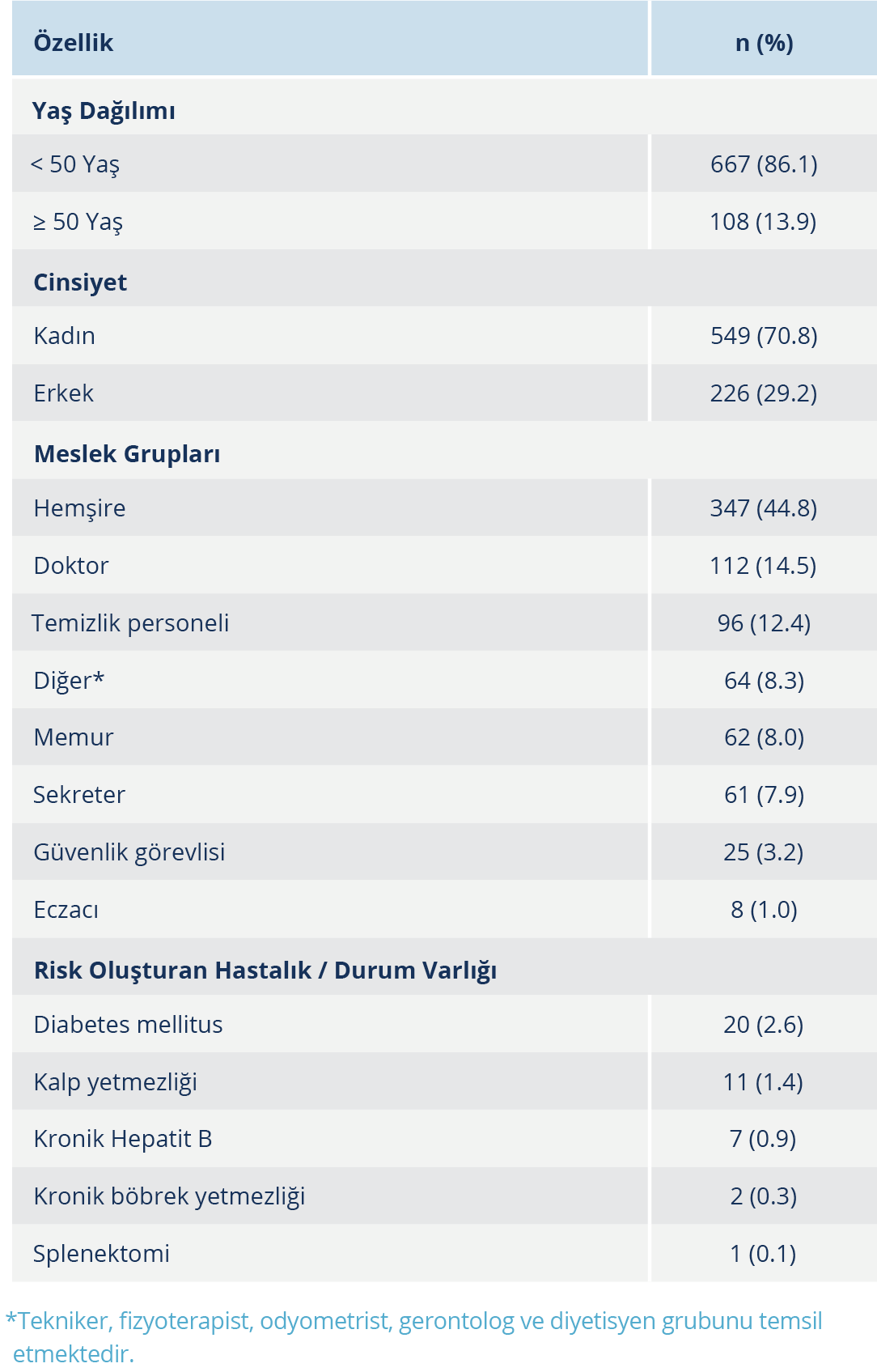Click the Kronik Hepatit B row
877x1372 pixels.
coord(444,1138)
